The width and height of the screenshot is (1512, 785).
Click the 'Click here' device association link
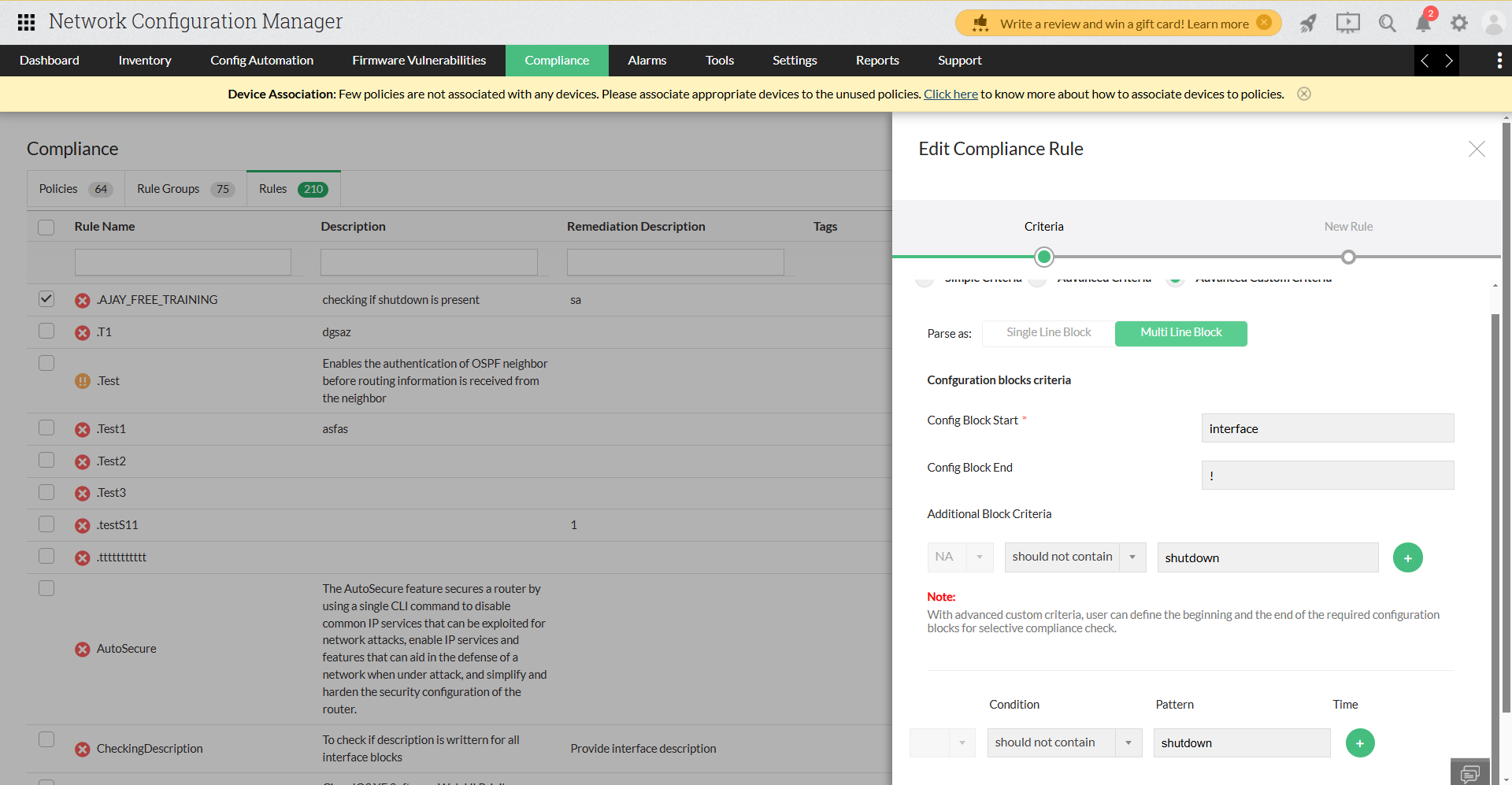950,94
